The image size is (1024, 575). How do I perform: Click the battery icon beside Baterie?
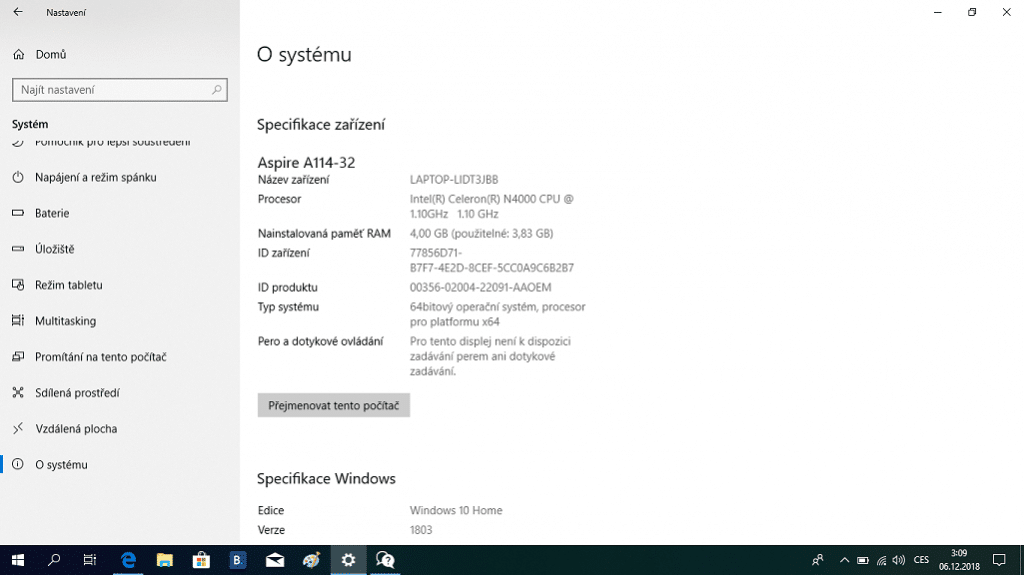click(18, 213)
